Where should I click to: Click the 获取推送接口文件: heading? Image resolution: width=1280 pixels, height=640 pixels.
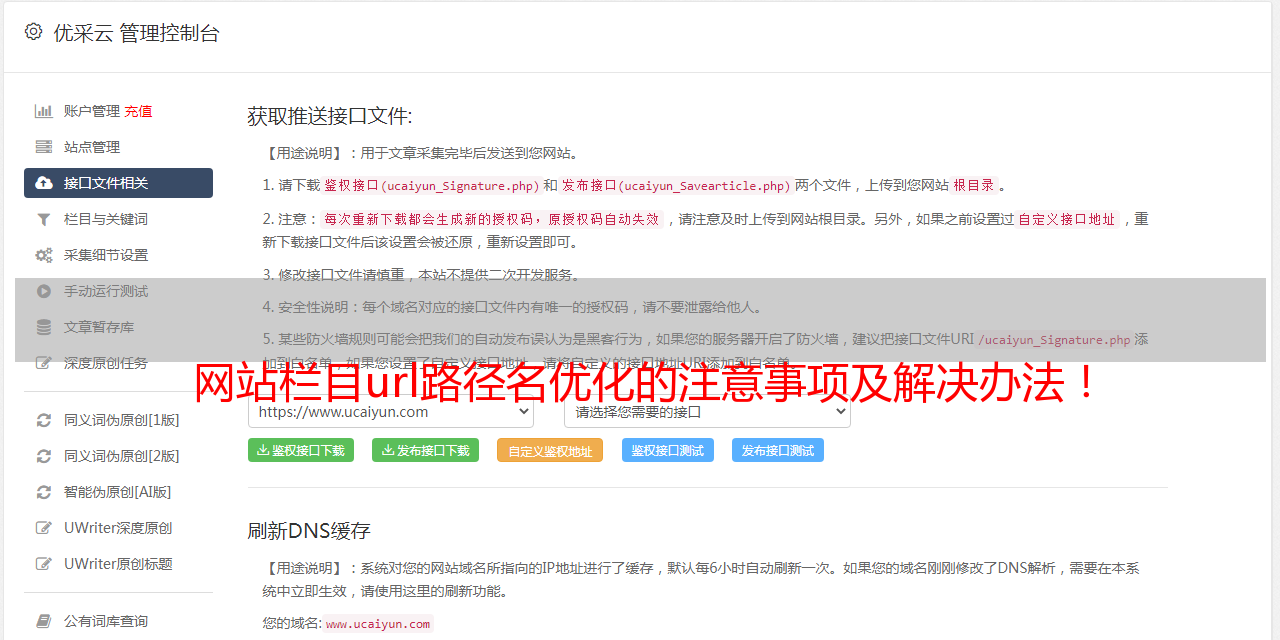pos(330,116)
